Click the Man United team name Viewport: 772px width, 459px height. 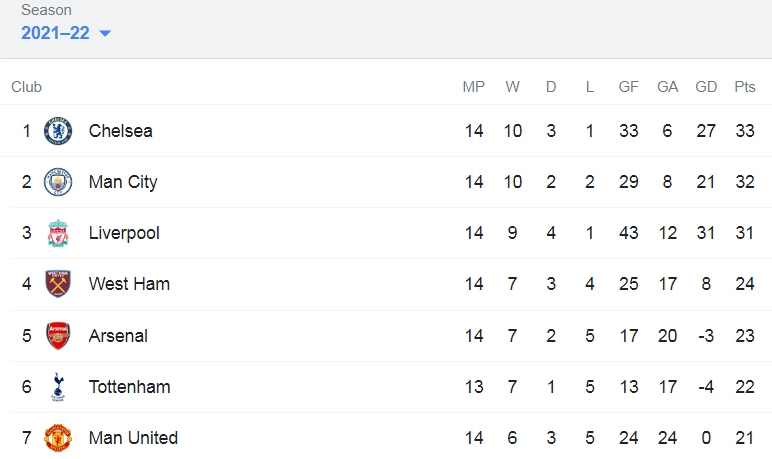133,438
